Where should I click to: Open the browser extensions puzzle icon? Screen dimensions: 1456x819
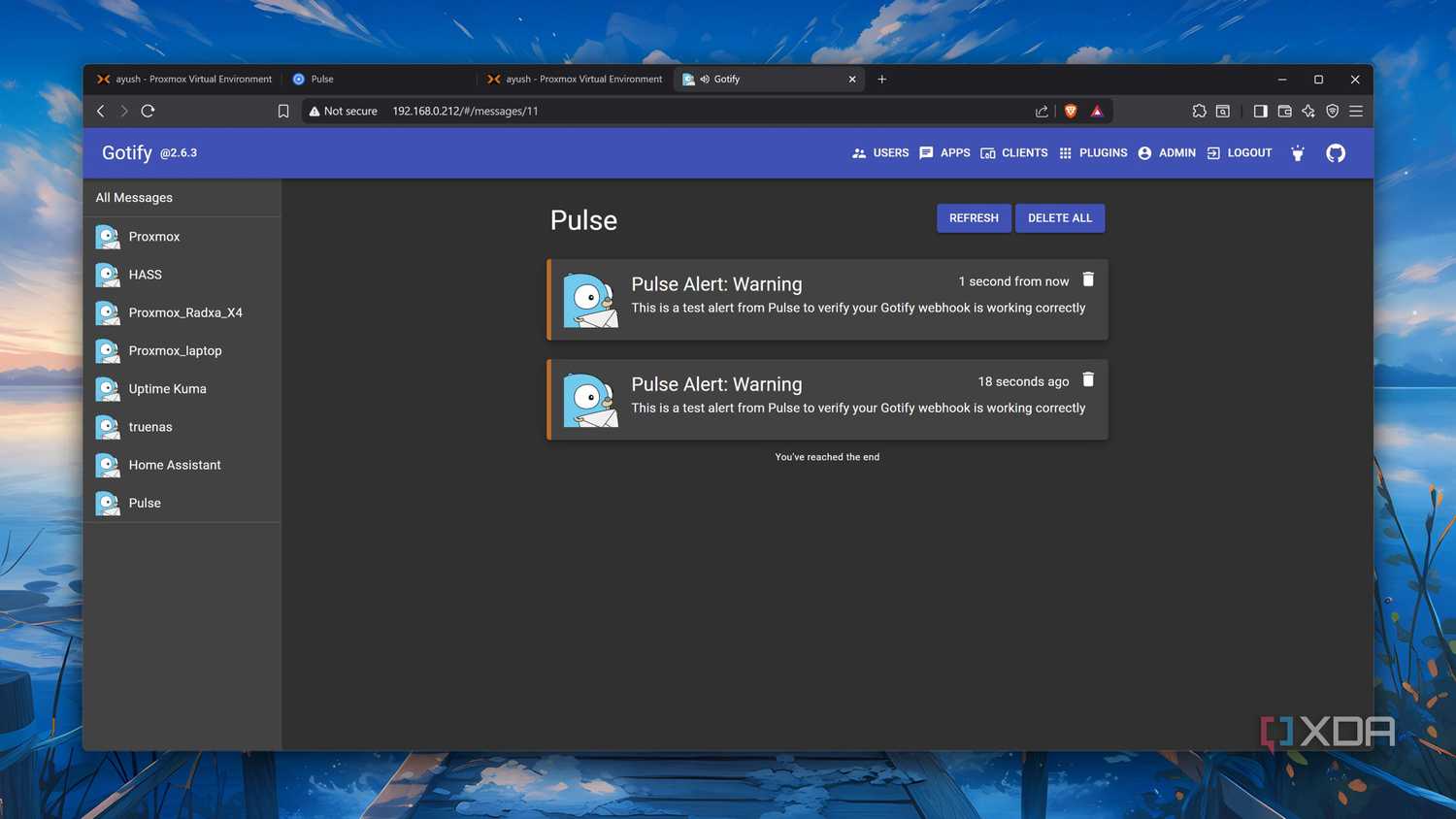[1200, 112]
